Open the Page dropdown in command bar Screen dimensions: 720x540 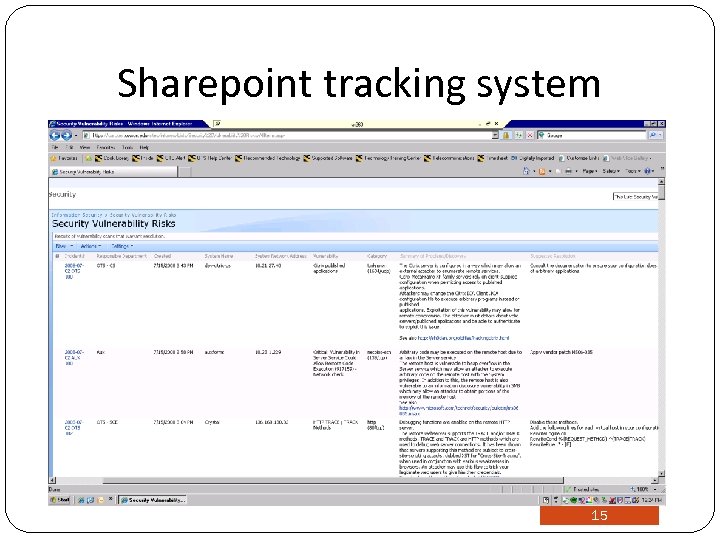[x=589, y=171]
